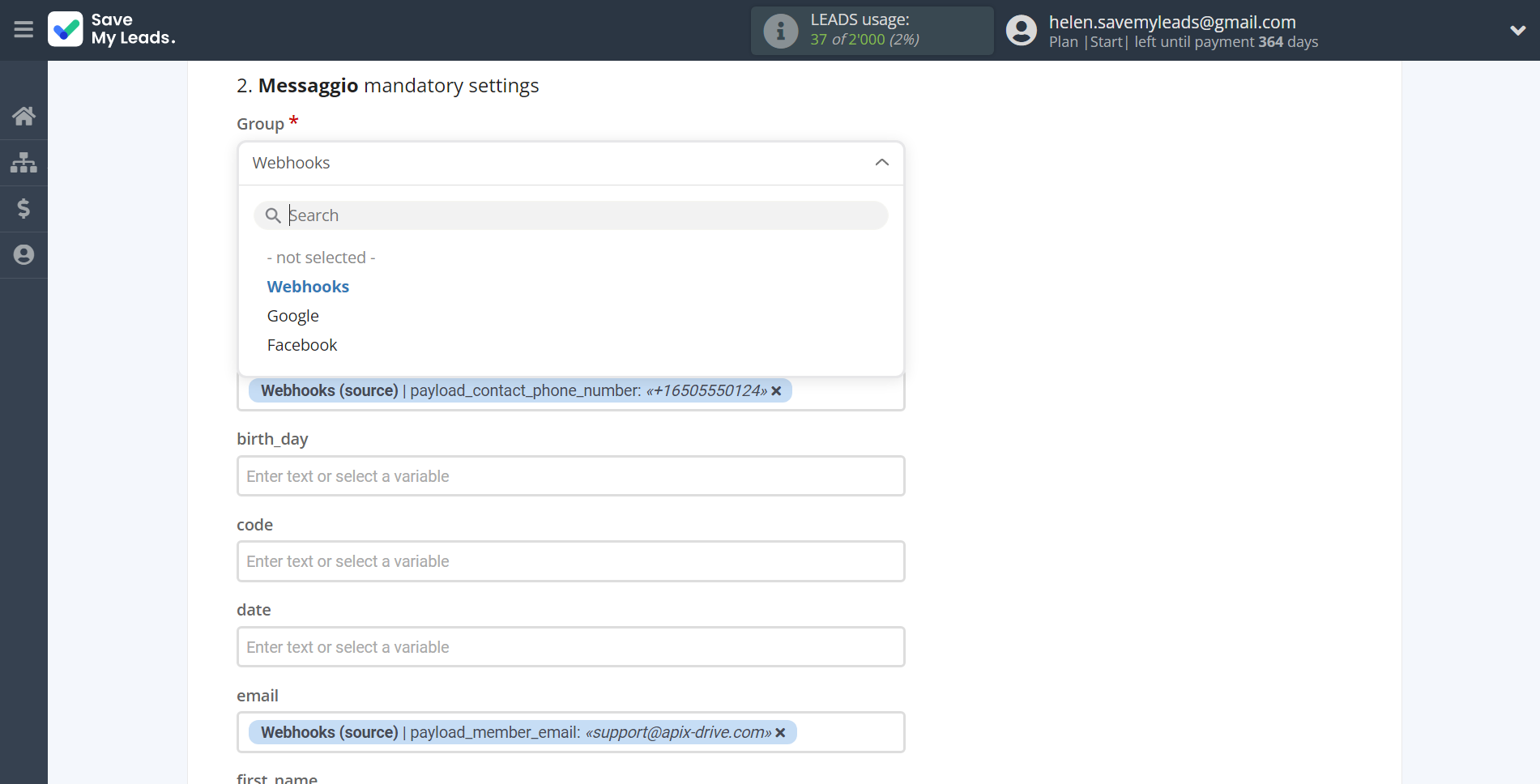Image resolution: width=1540 pixels, height=784 pixels.
Task: Select the '- not selected -' option
Action: [322, 258]
